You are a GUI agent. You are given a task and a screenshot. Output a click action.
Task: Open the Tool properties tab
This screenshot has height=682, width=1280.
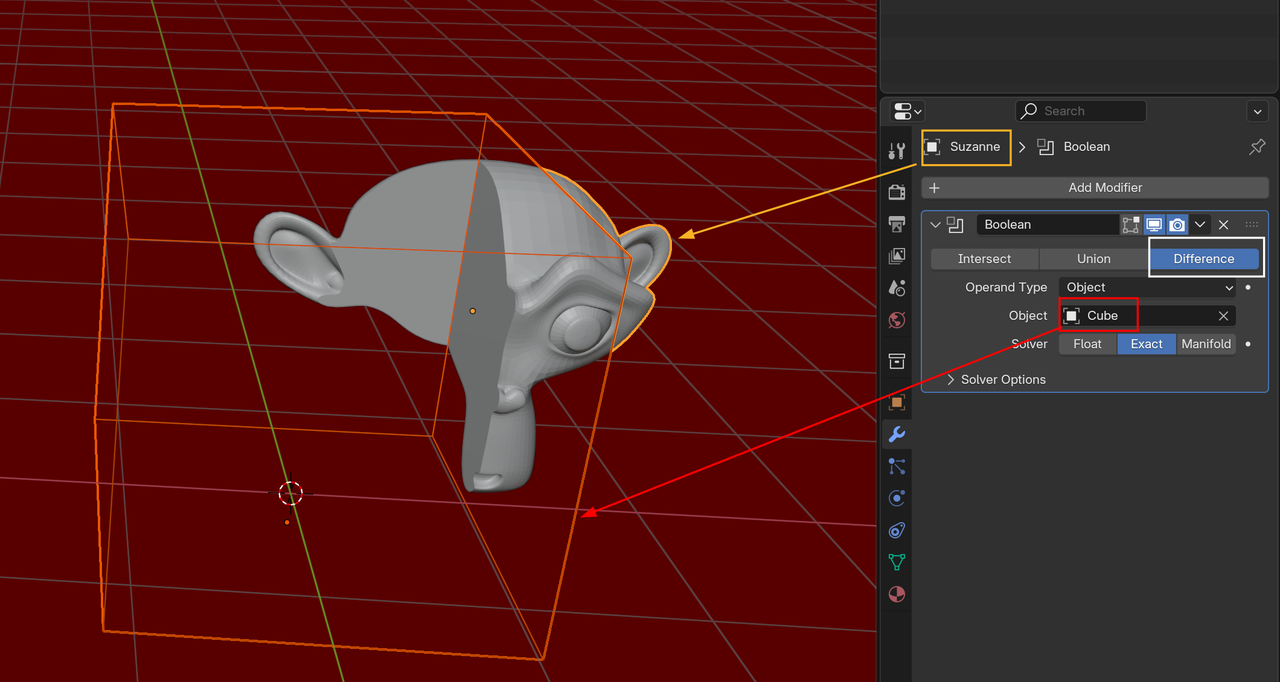897,152
